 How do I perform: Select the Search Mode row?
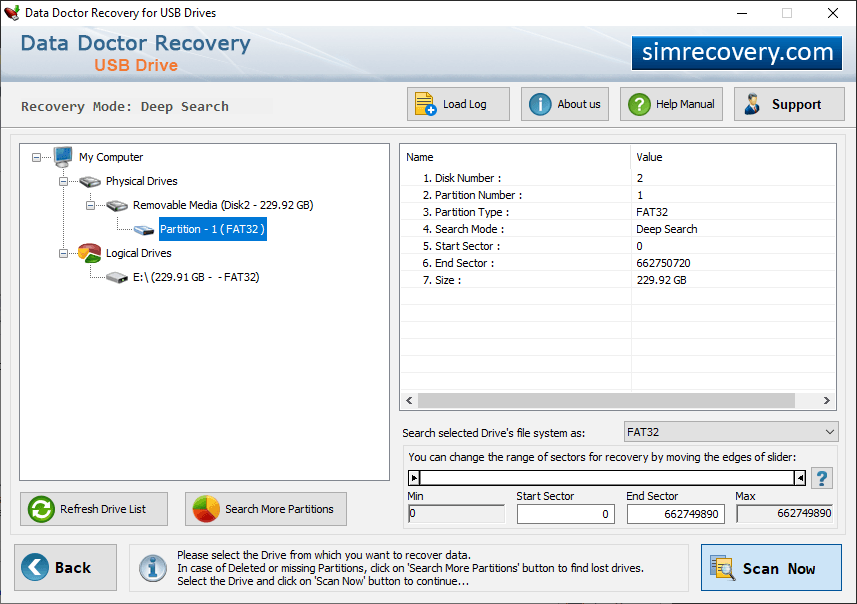pos(618,229)
